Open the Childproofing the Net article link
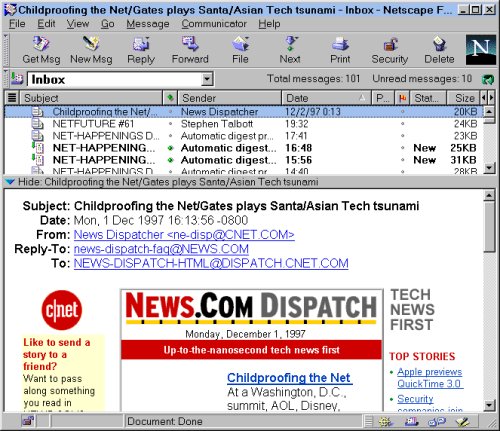This screenshot has width=500, height=431. [289, 378]
